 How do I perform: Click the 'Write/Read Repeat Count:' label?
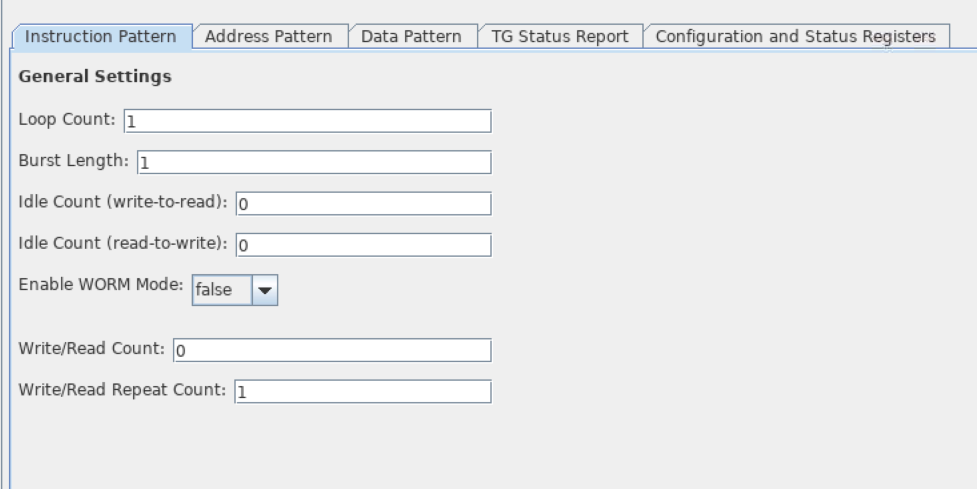pyautogui.click(x=123, y=390)
